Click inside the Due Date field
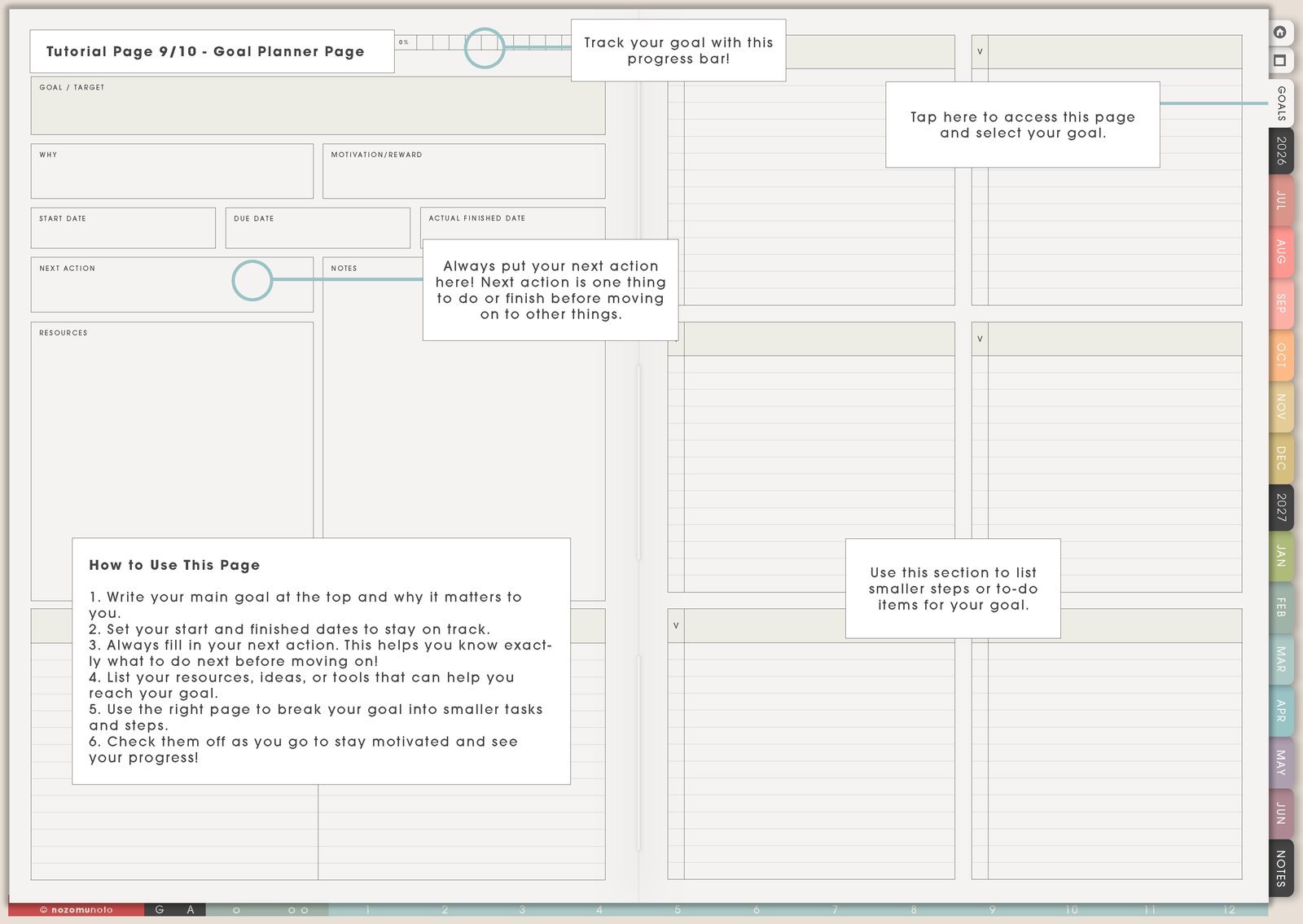 (318, 228)
